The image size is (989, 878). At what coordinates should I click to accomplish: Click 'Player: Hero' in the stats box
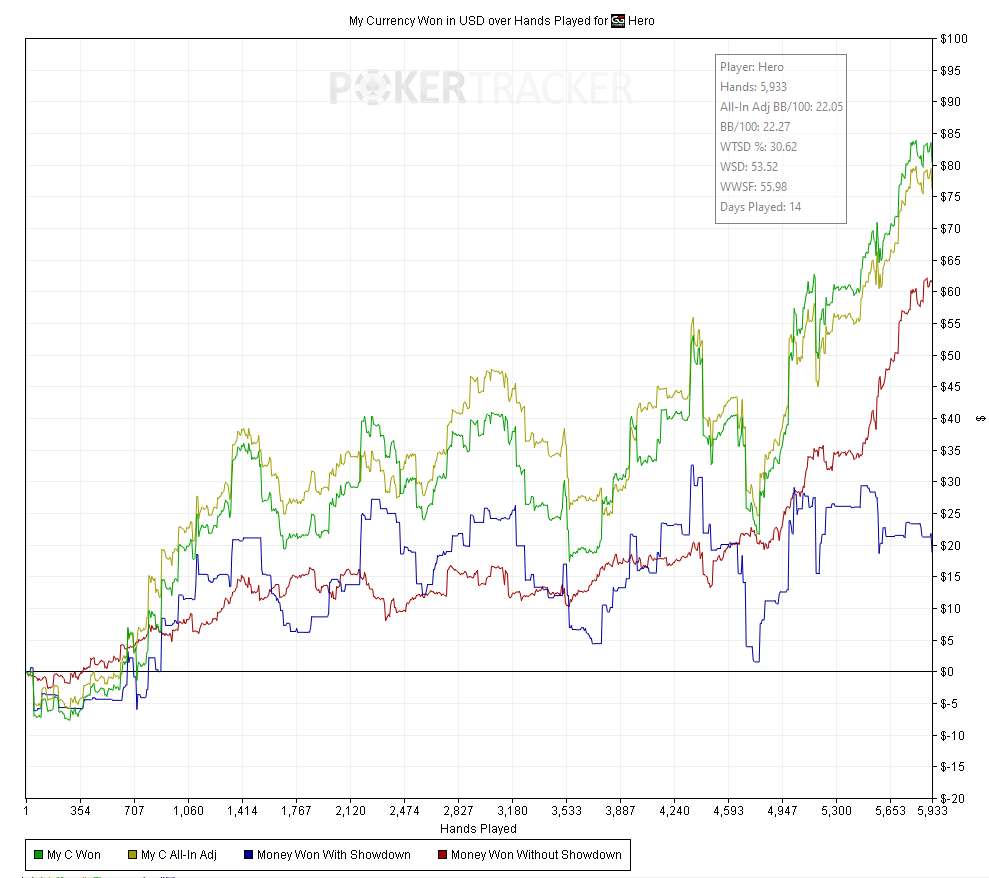(752, 67)
